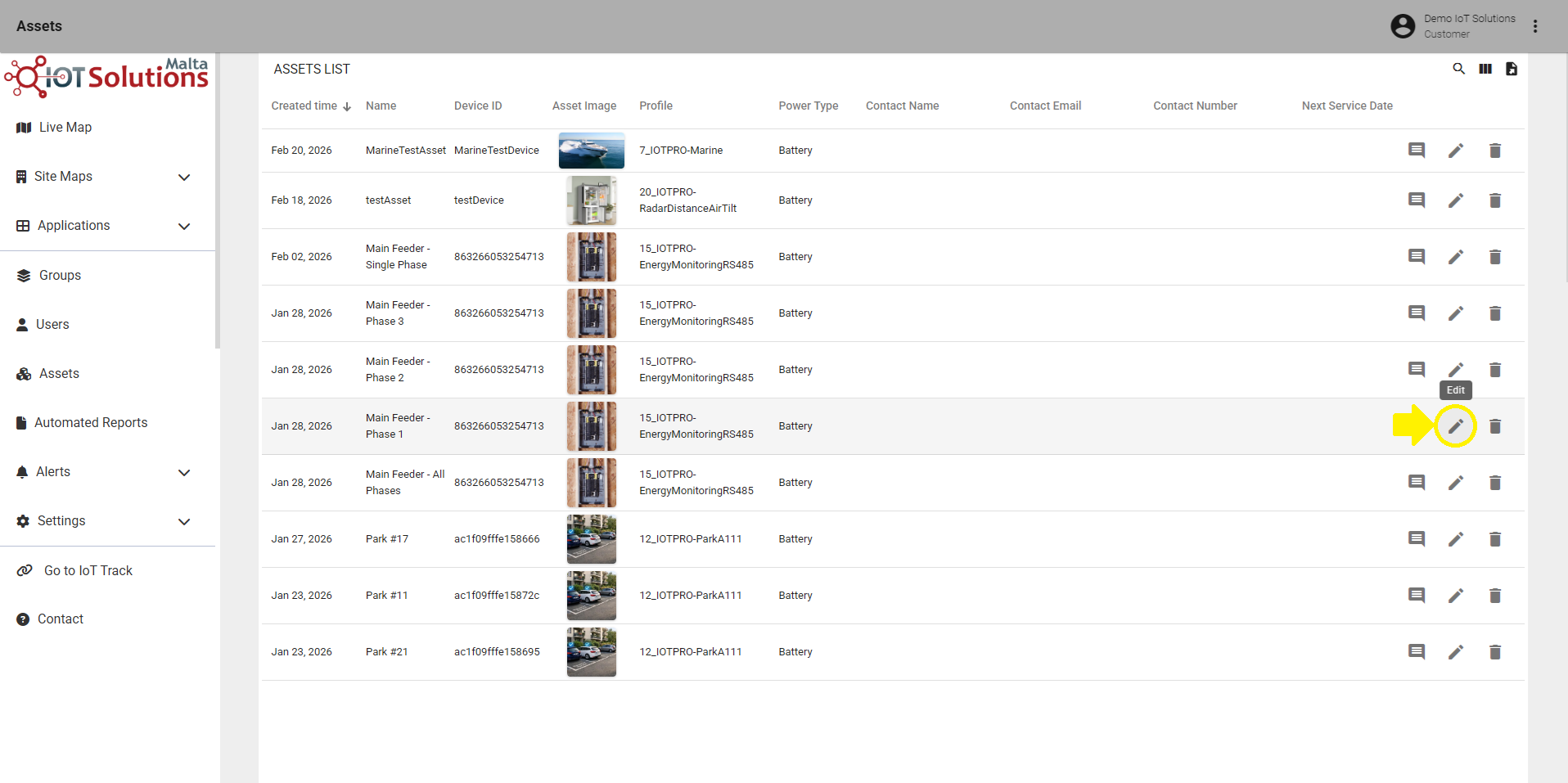This screenshot has width=1568, height=783.
Task: Click the Demo IoT Solutions account avatar
Action: pyautogui.click(x=1403, y=26)
